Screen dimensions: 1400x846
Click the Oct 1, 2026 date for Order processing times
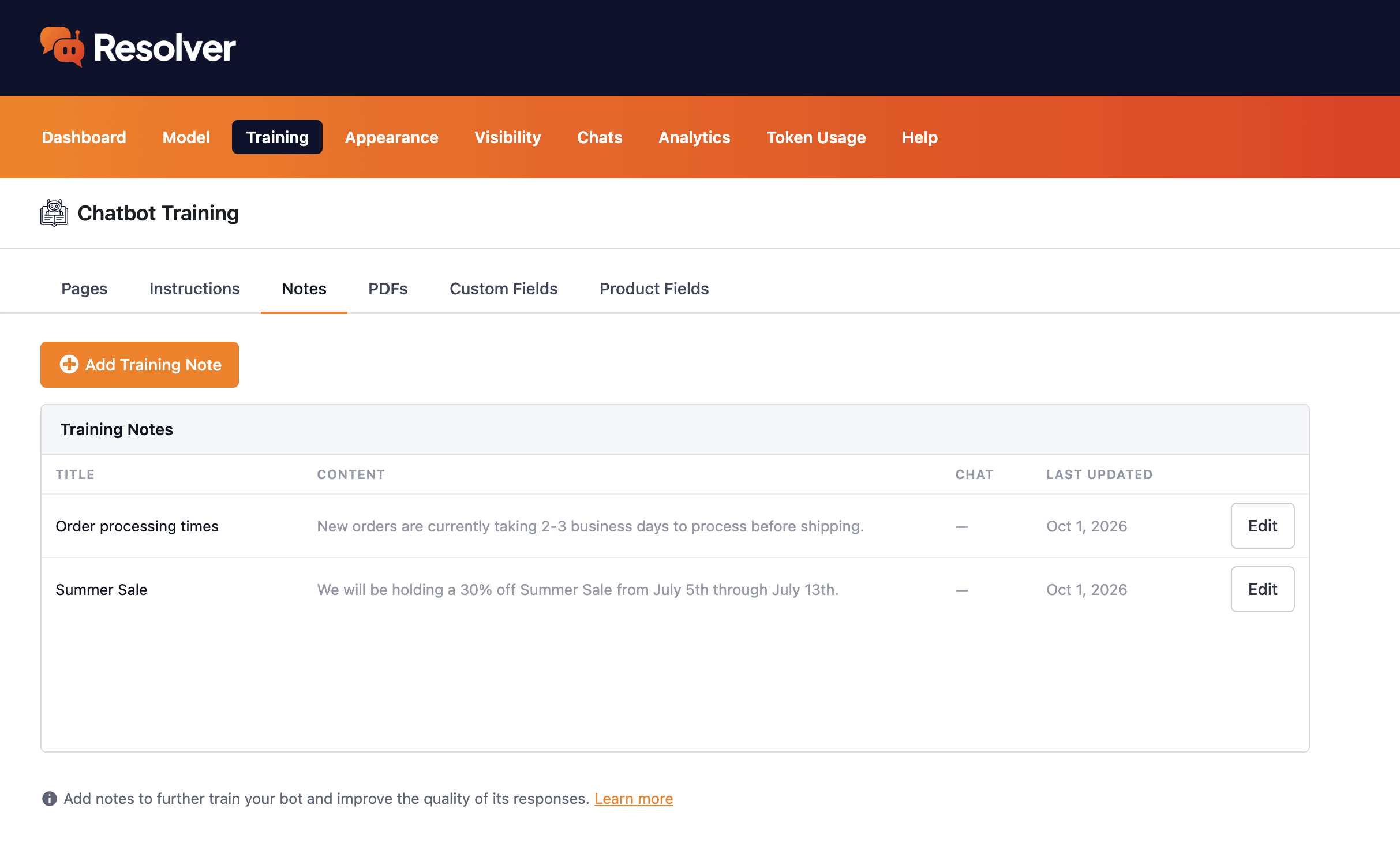pos(1087,526)
